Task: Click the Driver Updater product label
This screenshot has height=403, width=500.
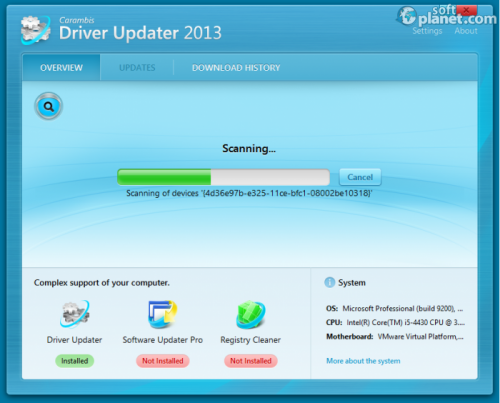Action: pos(74,340)
